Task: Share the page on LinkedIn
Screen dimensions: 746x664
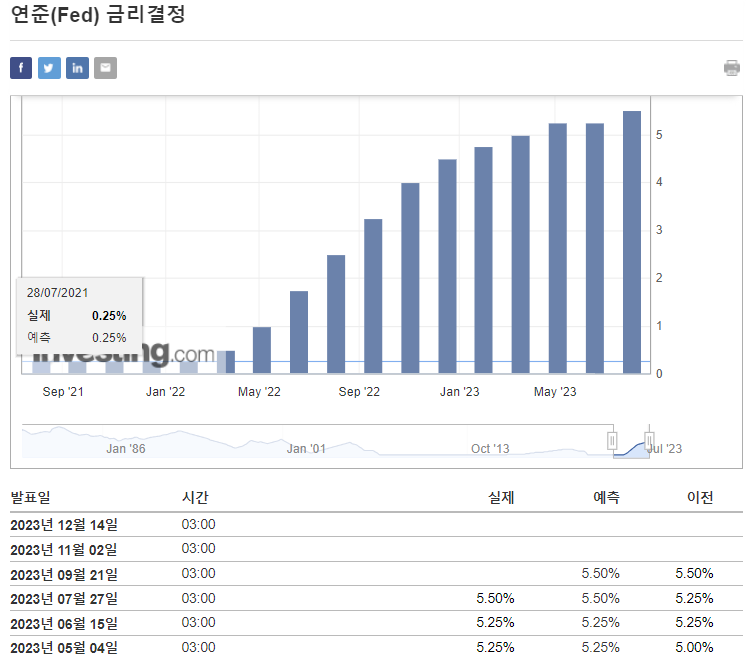Action: [x=77, y=68]
